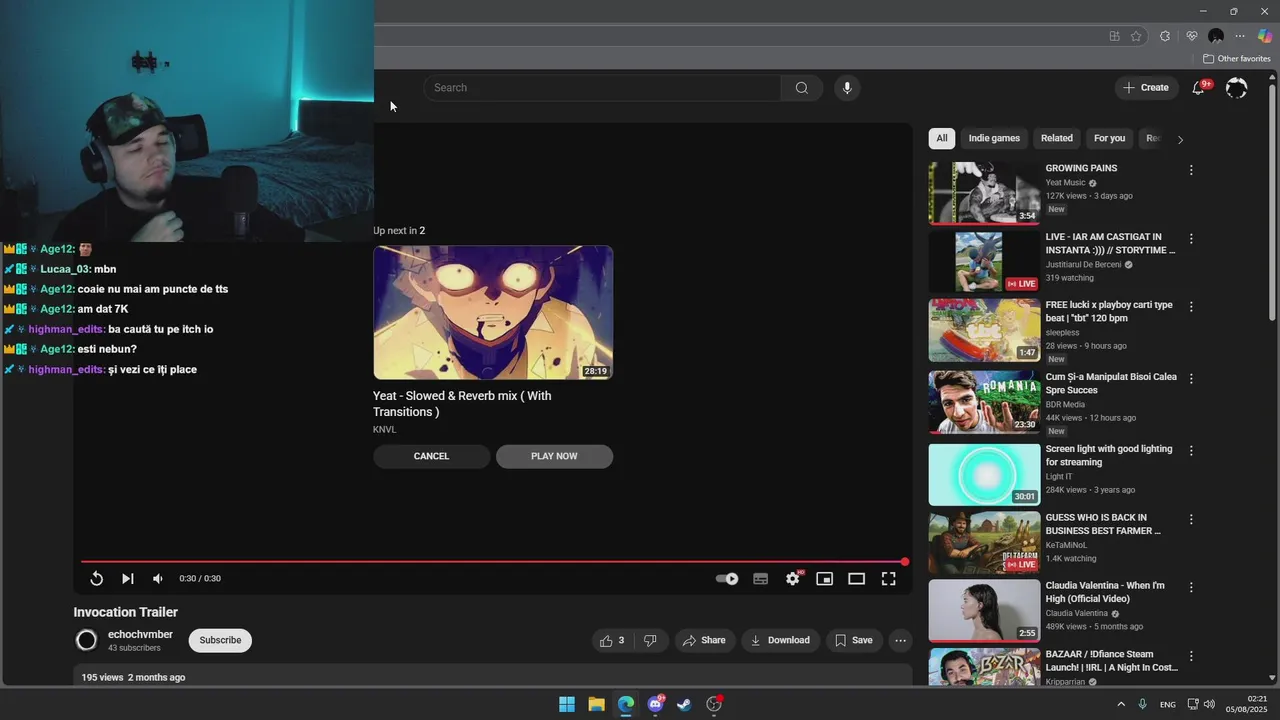
Task: Toggle subtitles in the player
Action: point(761,579)
